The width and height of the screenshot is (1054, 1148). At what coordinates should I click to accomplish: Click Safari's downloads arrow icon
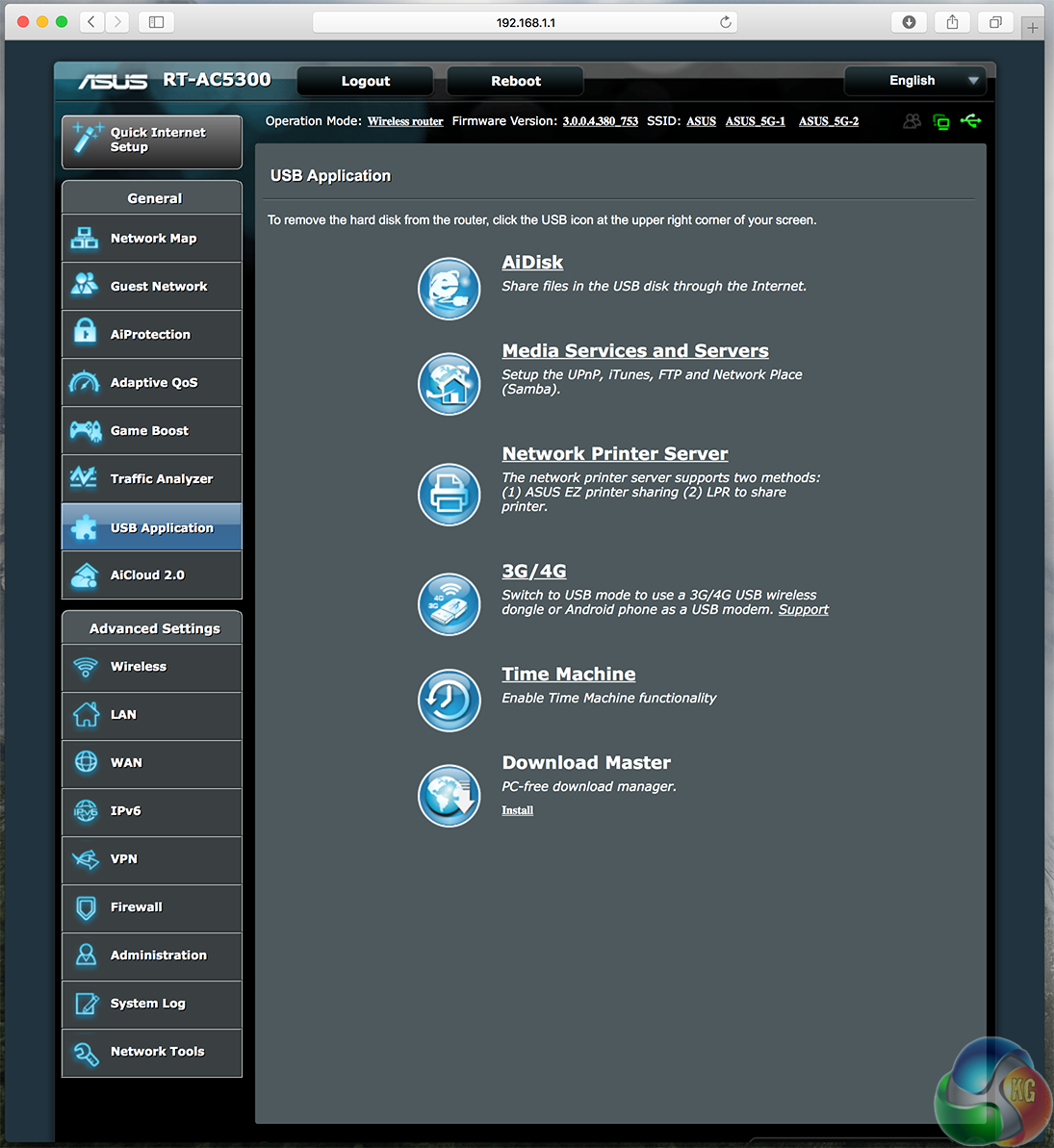(909, 22)
